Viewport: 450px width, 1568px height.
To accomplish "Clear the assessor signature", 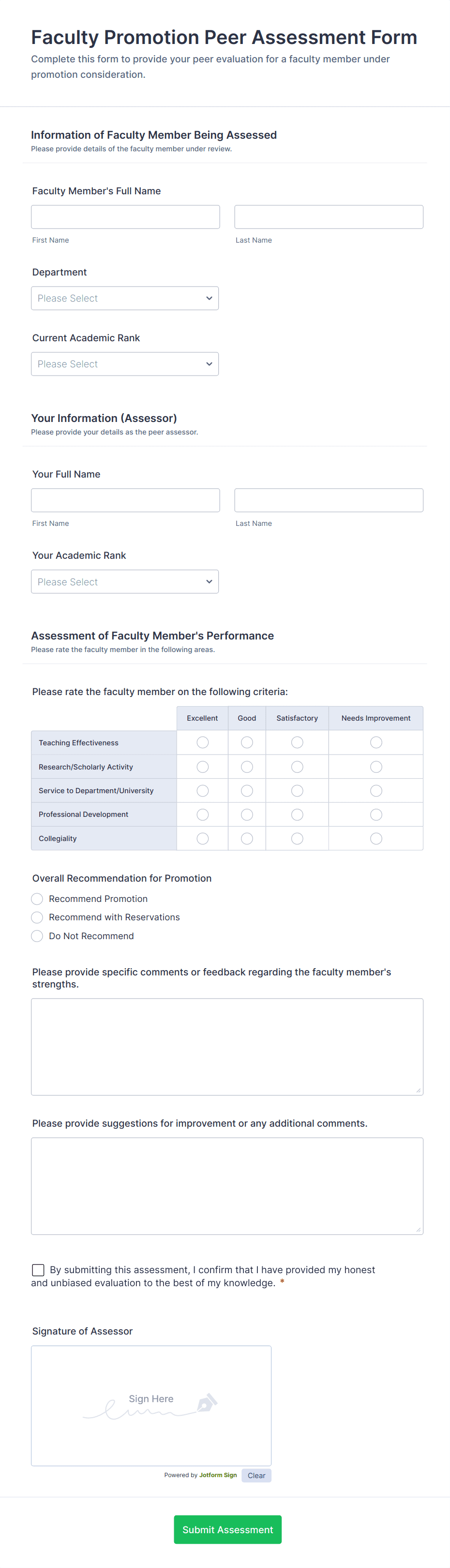I will (256, 1476).
